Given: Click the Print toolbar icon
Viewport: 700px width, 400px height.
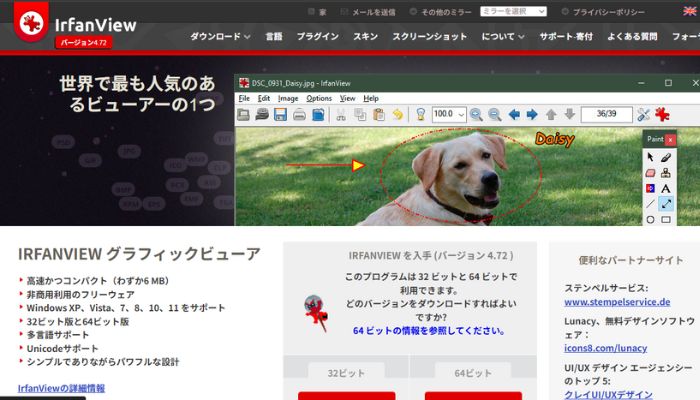Looking at the screenshot, I should point(299,115).
